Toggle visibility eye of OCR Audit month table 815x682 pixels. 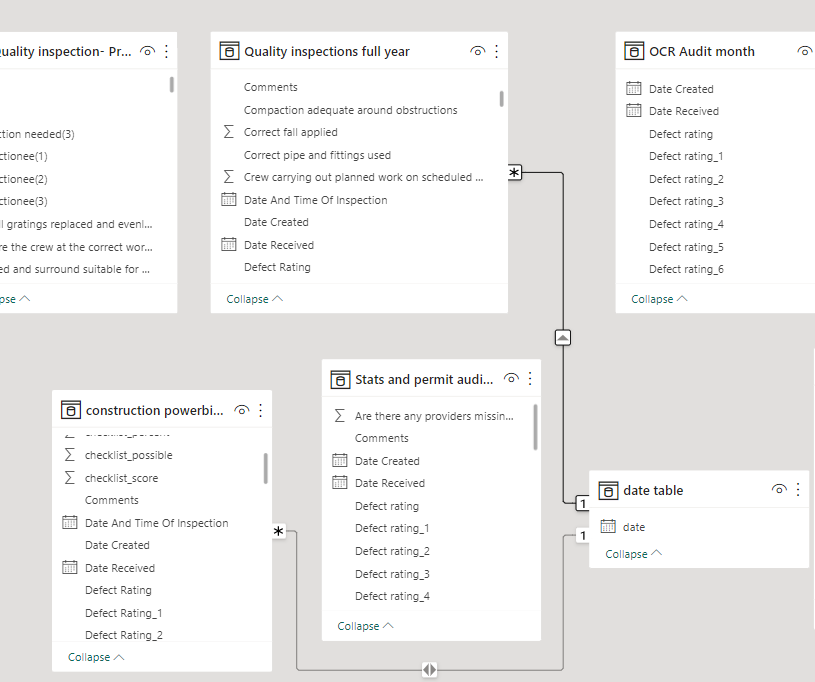click(x=805, y=51)
